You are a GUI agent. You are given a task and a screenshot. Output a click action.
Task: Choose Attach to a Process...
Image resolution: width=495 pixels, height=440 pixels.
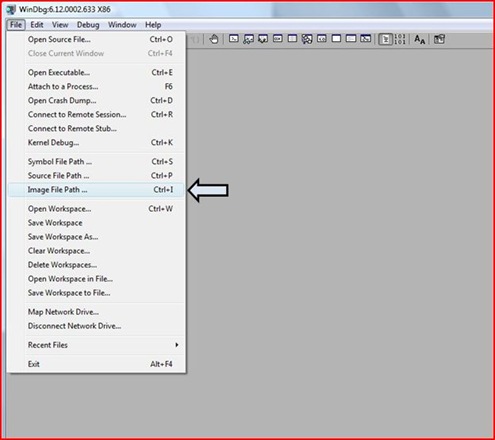pos(96,86)
